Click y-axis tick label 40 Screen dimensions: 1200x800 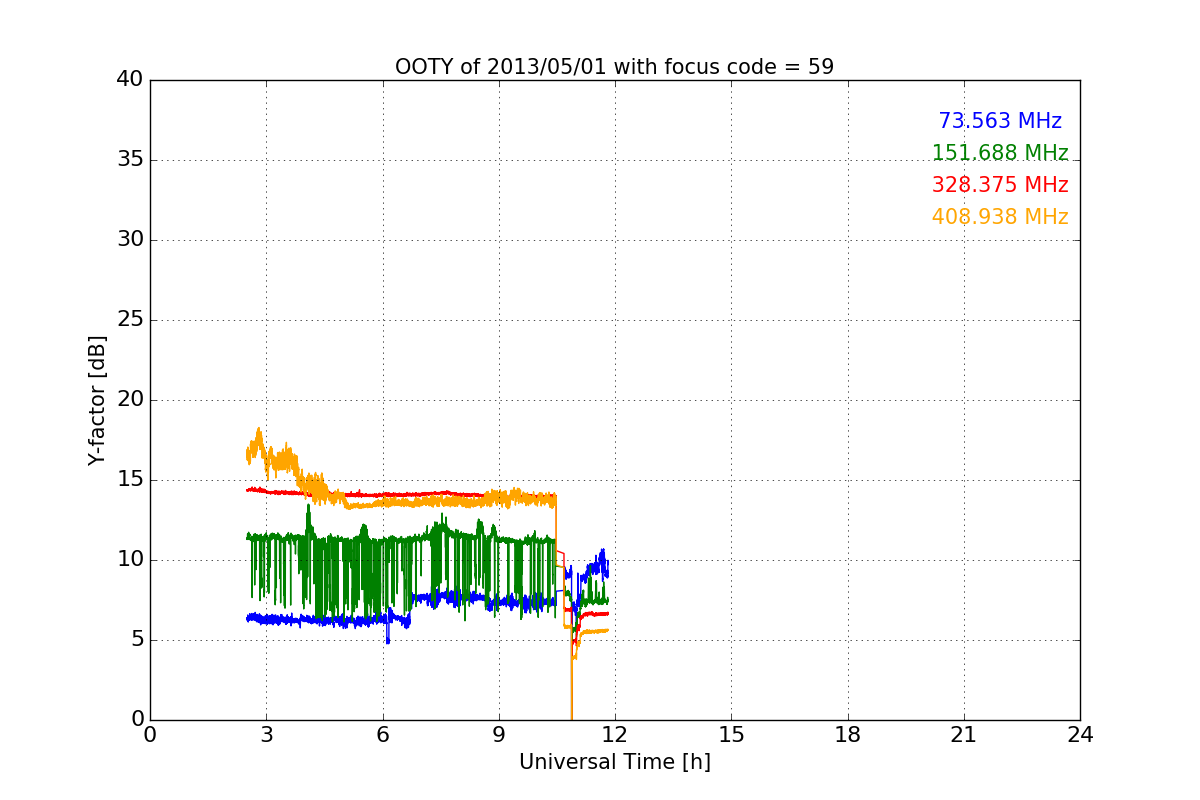(x=130, y=80)
